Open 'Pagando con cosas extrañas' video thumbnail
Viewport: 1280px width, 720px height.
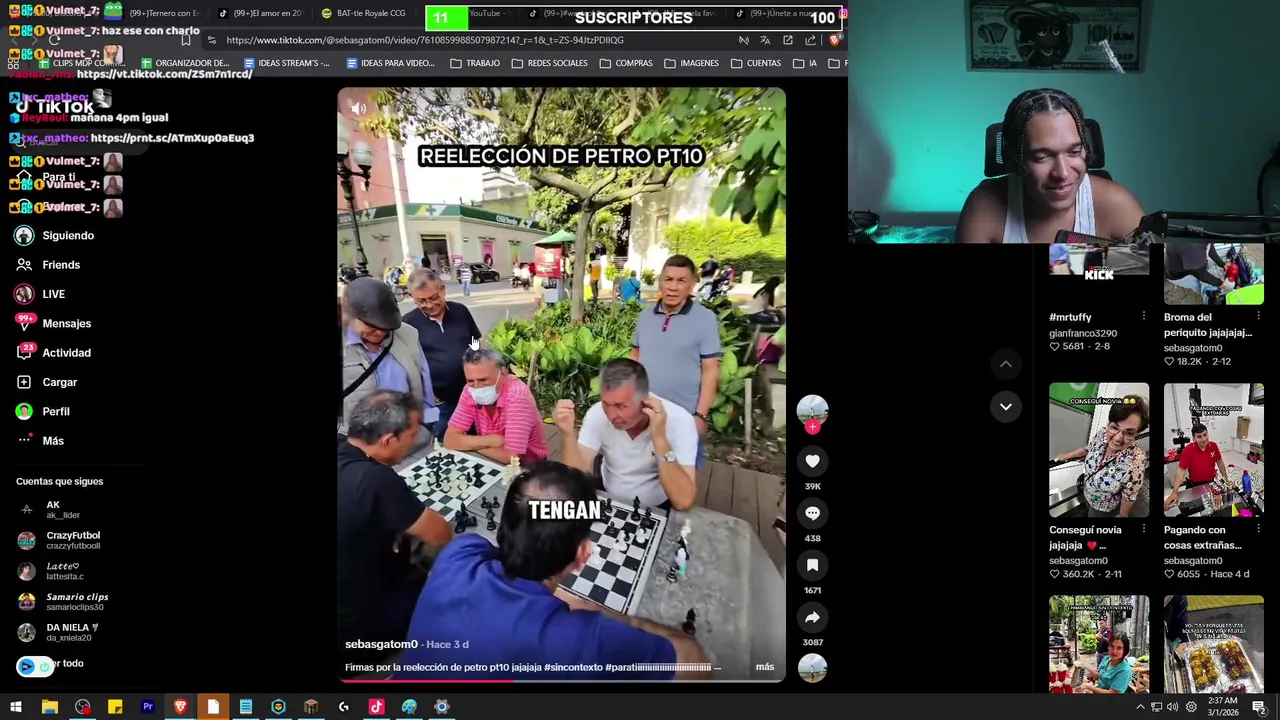[x=1214, y=450]
